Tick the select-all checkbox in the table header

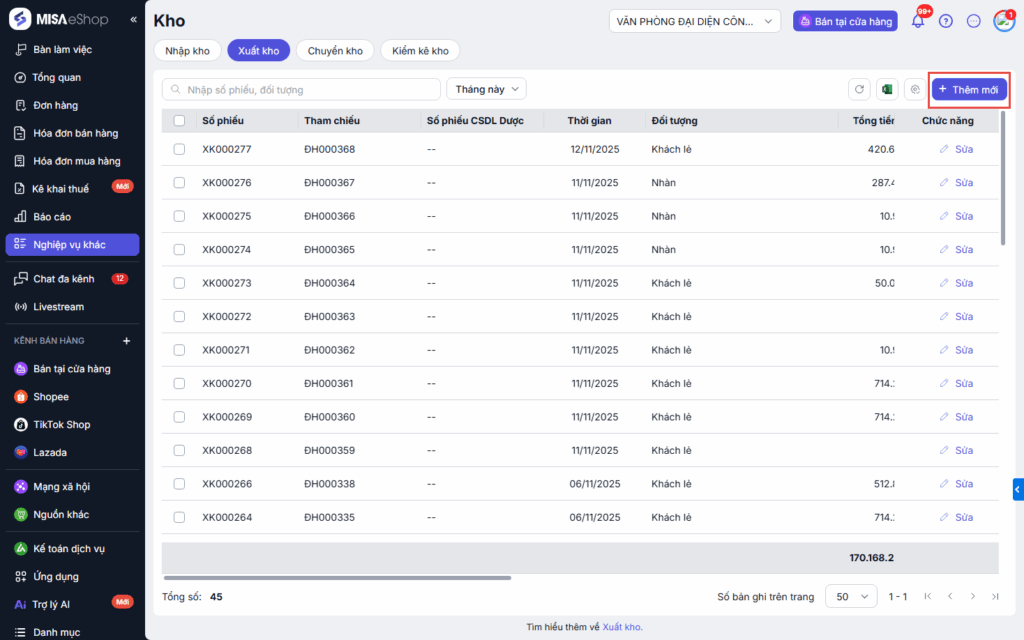coord(179,121)
